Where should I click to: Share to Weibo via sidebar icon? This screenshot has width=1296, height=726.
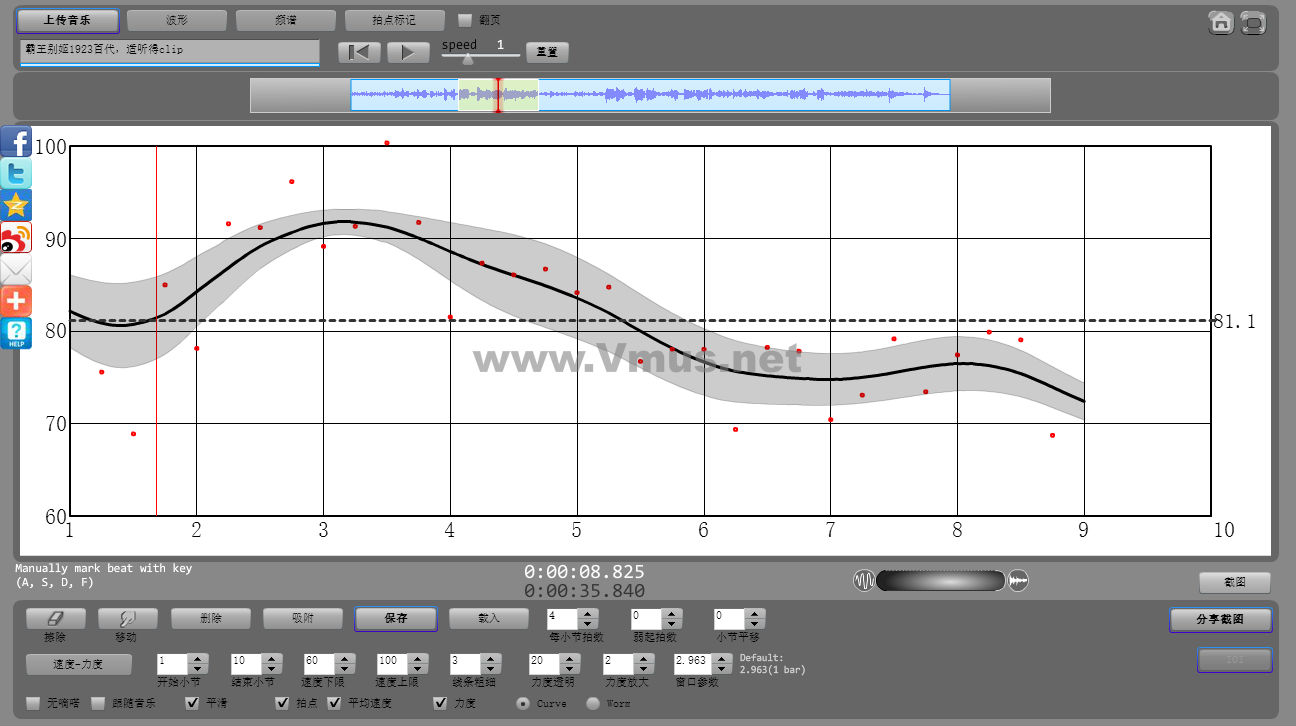[x=16, y=237]
